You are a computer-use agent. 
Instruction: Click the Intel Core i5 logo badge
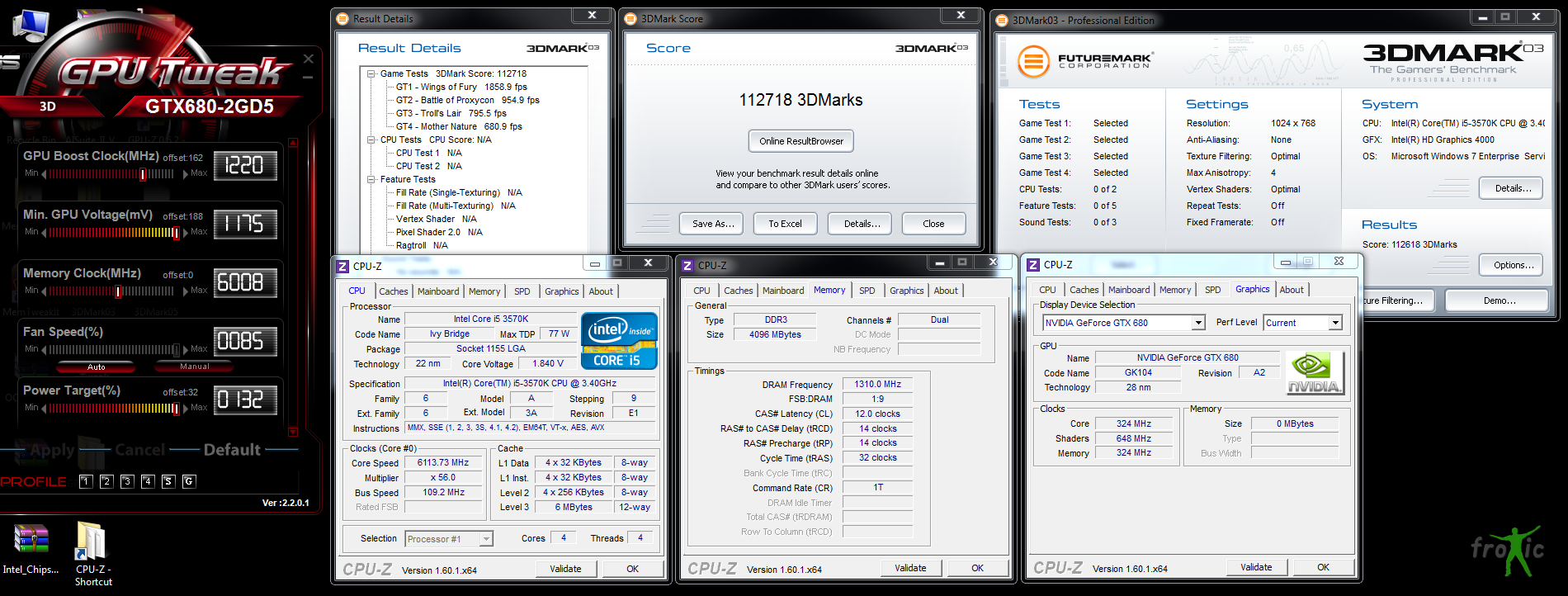(619, 340)
